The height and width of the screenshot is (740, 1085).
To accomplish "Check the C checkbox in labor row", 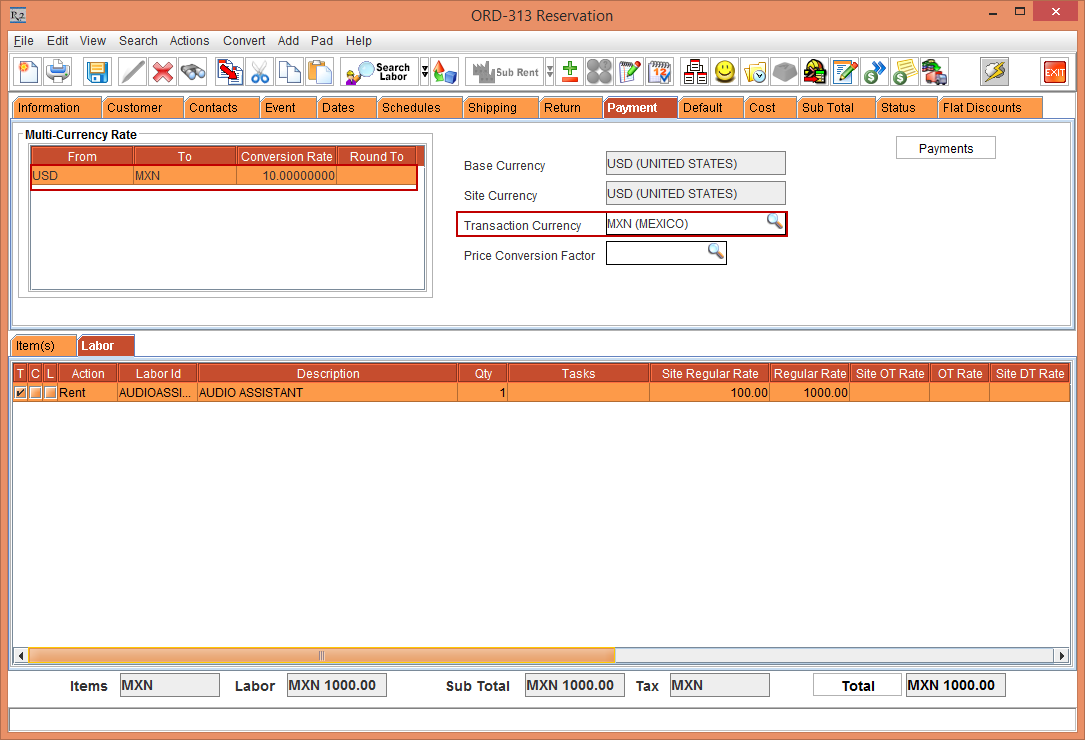I will click(x=35, y=393).
